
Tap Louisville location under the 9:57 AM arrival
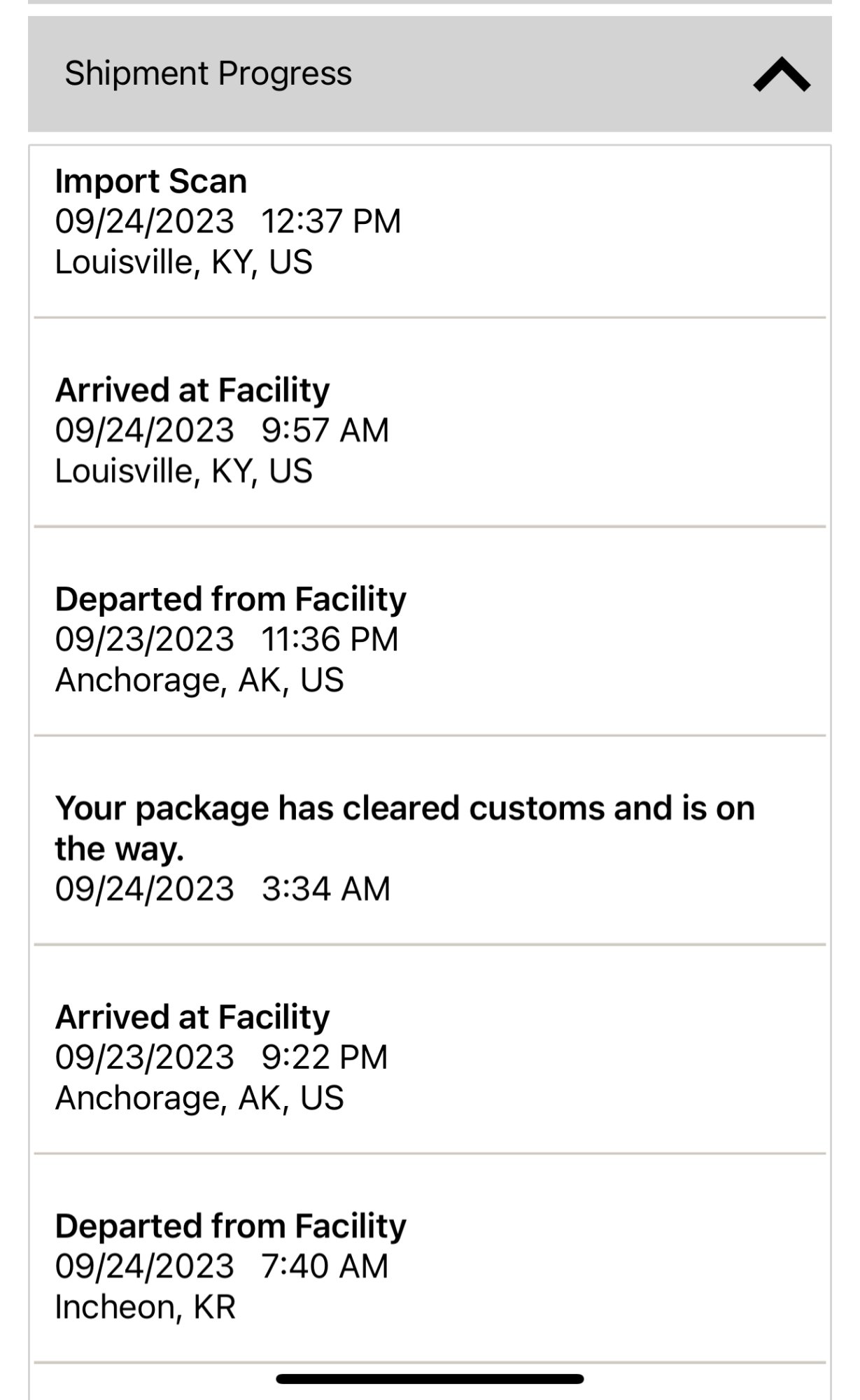point(183,470)
